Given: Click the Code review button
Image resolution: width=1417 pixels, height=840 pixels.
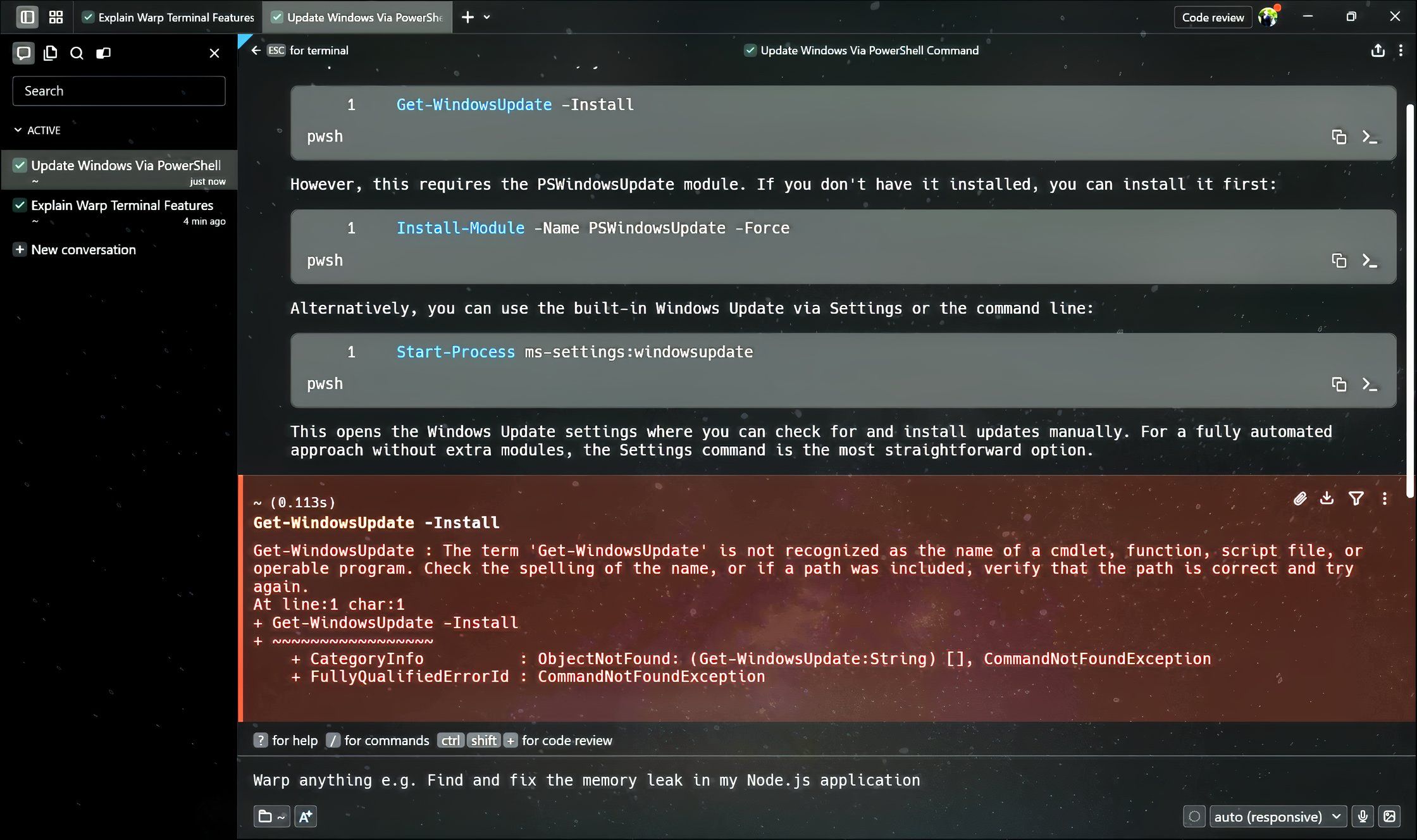Looking at the screenshot, I should click(1213, 17).
